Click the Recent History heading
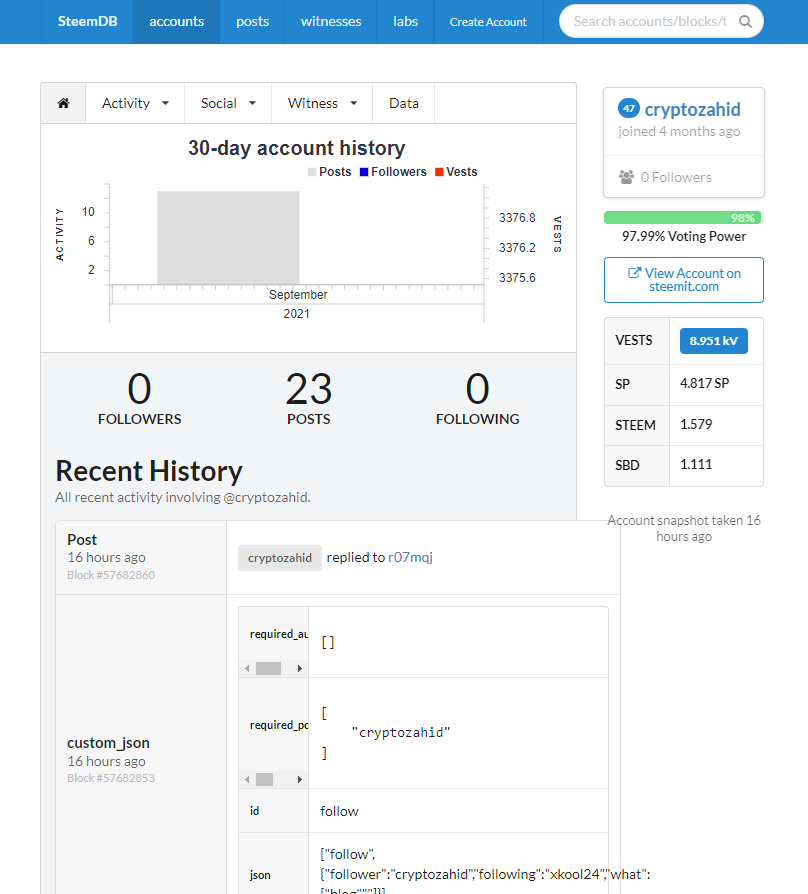Screen dimensions: 808x894 (x=149, y=471)
